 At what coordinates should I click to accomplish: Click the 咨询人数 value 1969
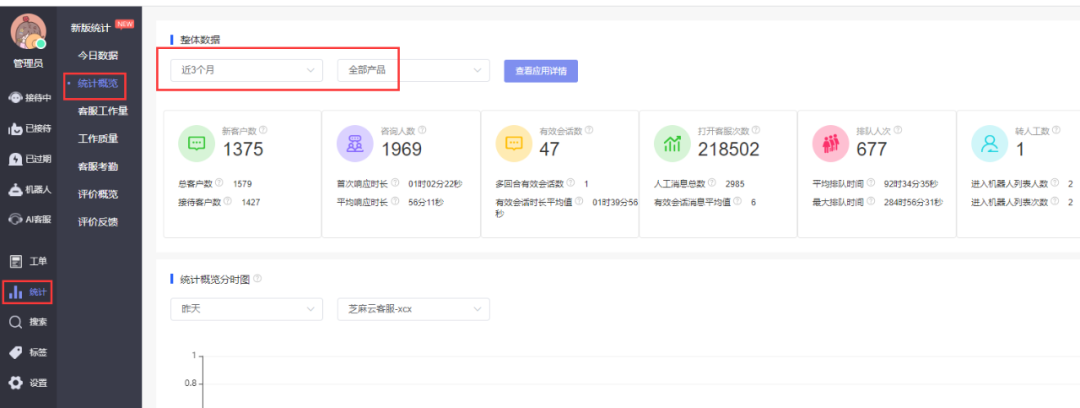(402, 149)
